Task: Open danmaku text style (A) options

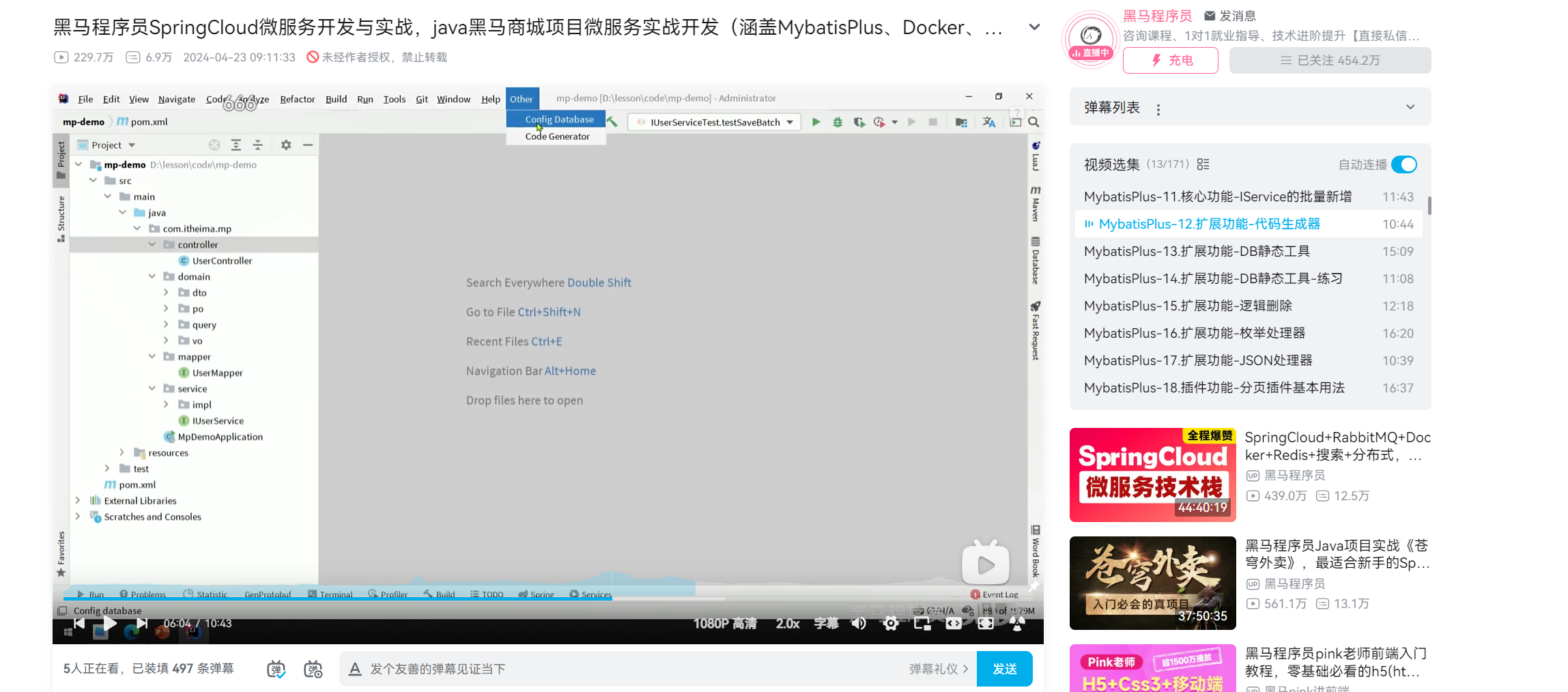Action: [355, 669]
